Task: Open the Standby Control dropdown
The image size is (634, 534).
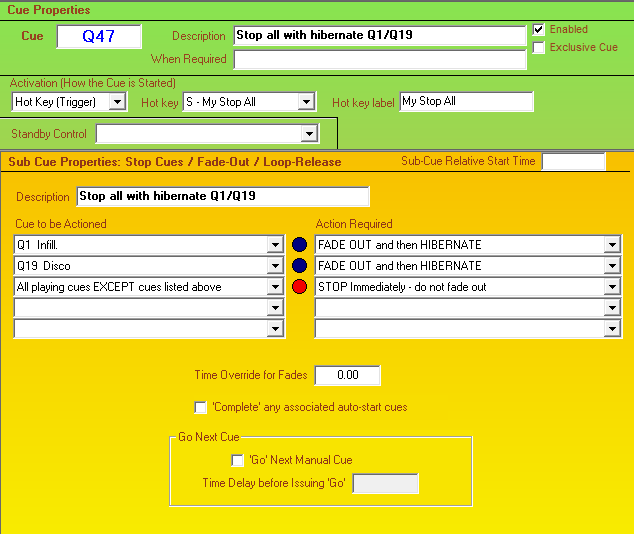Action: click(309, 134)
